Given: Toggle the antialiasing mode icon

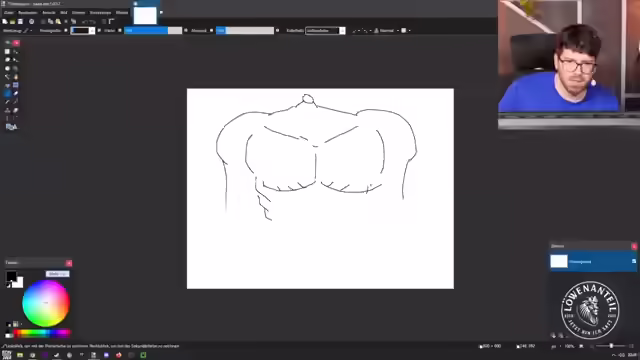Looking at the screenshot, I should pos(356,31).
